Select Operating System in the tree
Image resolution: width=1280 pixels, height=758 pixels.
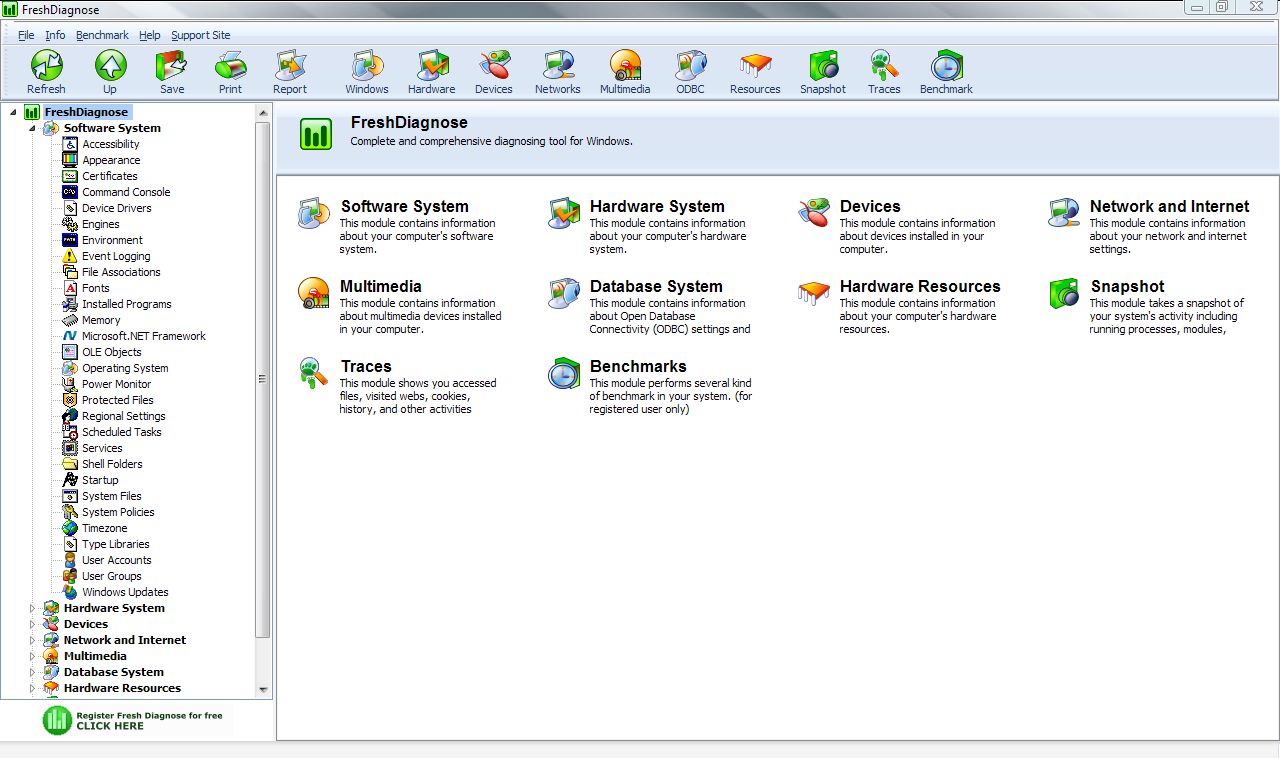[x=125, y=368]
